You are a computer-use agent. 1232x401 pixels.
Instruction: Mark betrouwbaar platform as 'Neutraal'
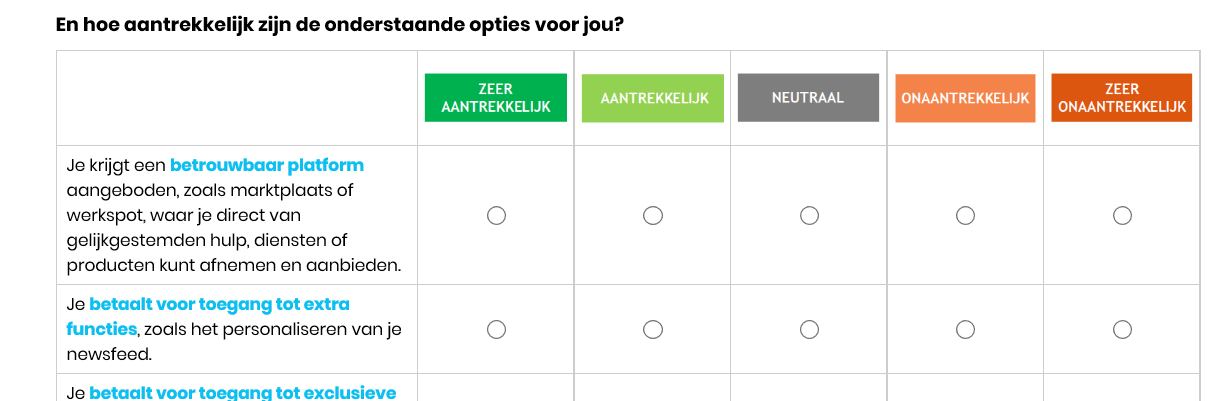pyautogui.click(x=809, y=215)
